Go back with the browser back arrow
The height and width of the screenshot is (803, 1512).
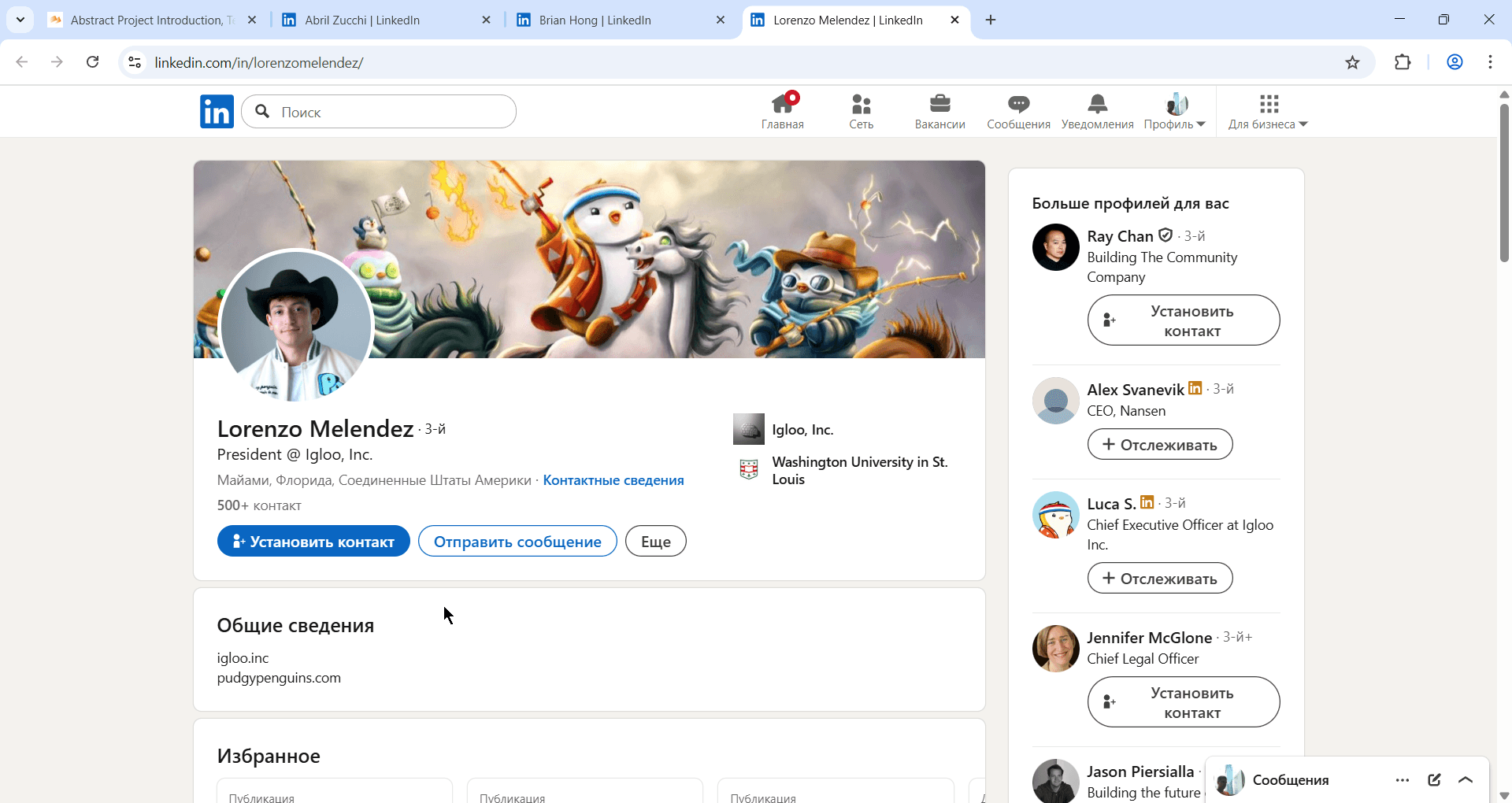pos(22,62)
